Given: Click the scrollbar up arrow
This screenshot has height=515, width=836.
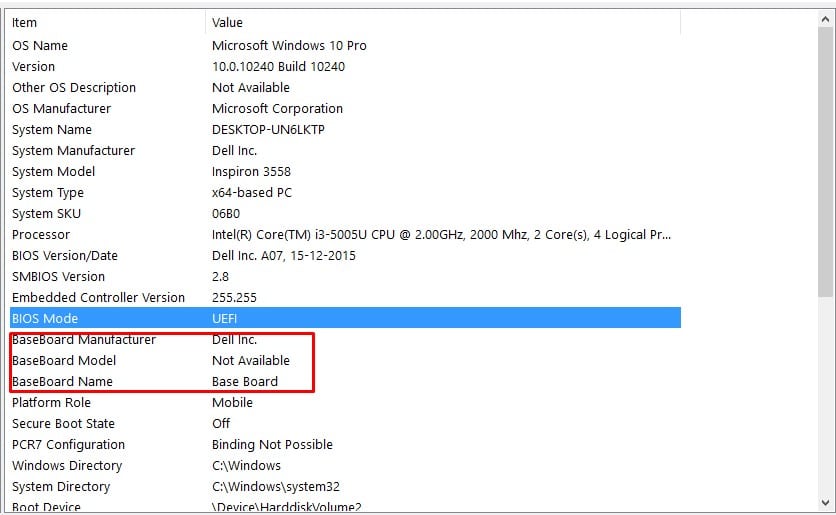Looking at the screenshot, I should pos(825,20).
